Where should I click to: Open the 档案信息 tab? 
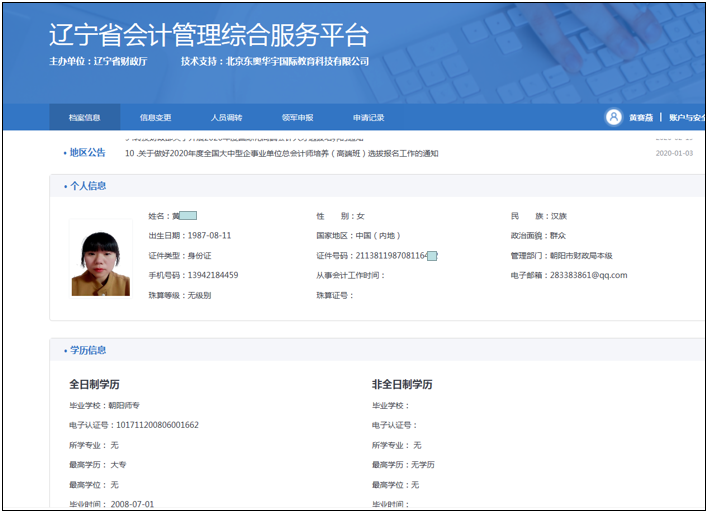(84, 118)
